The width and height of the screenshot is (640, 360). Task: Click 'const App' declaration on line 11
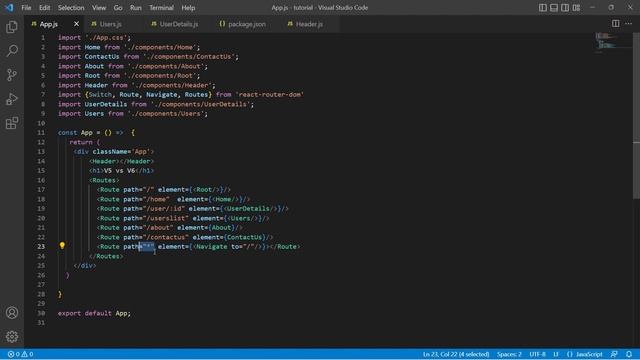75,133
